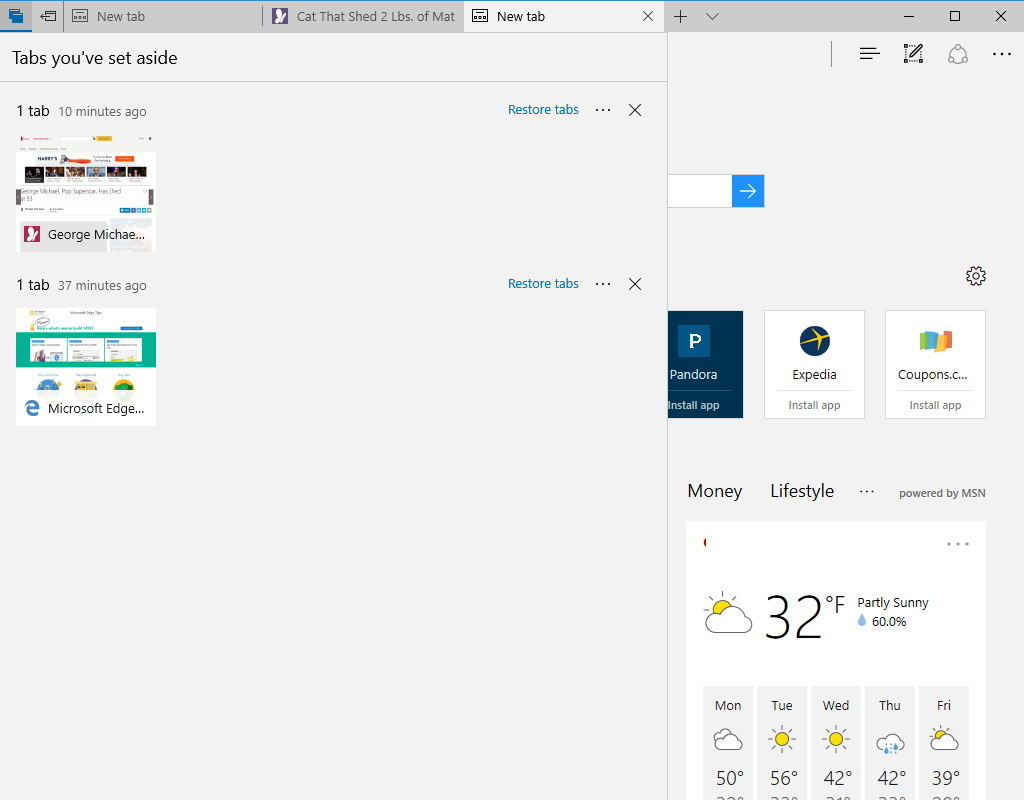The image size is (1024, 800).
Task: Restore tabs from 37 minutes ago
Action: tap(543, 283)
